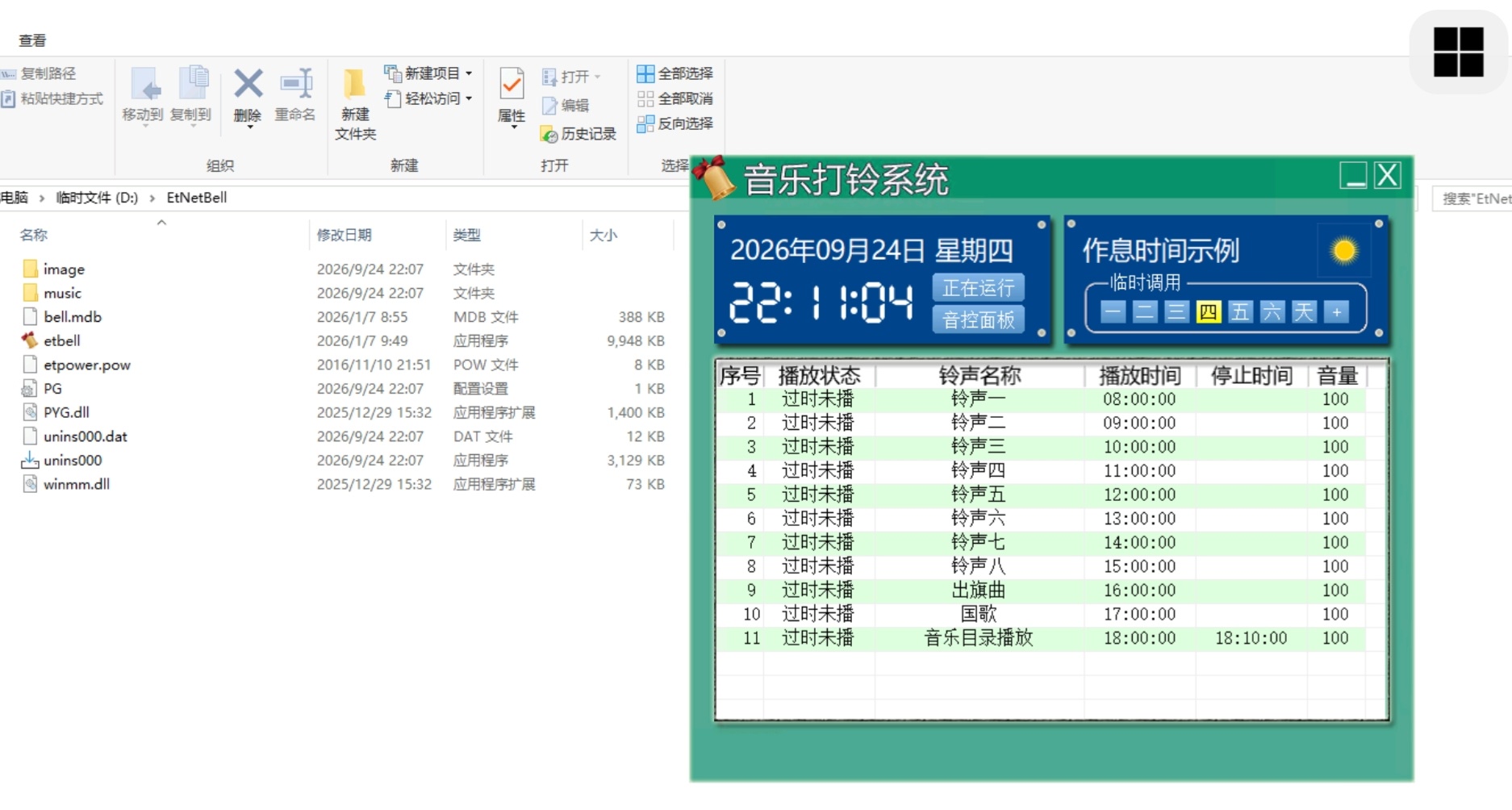Toggle Saturday (六) in temporary call
Screen dimensions: 1512x810
(1272, 312)
